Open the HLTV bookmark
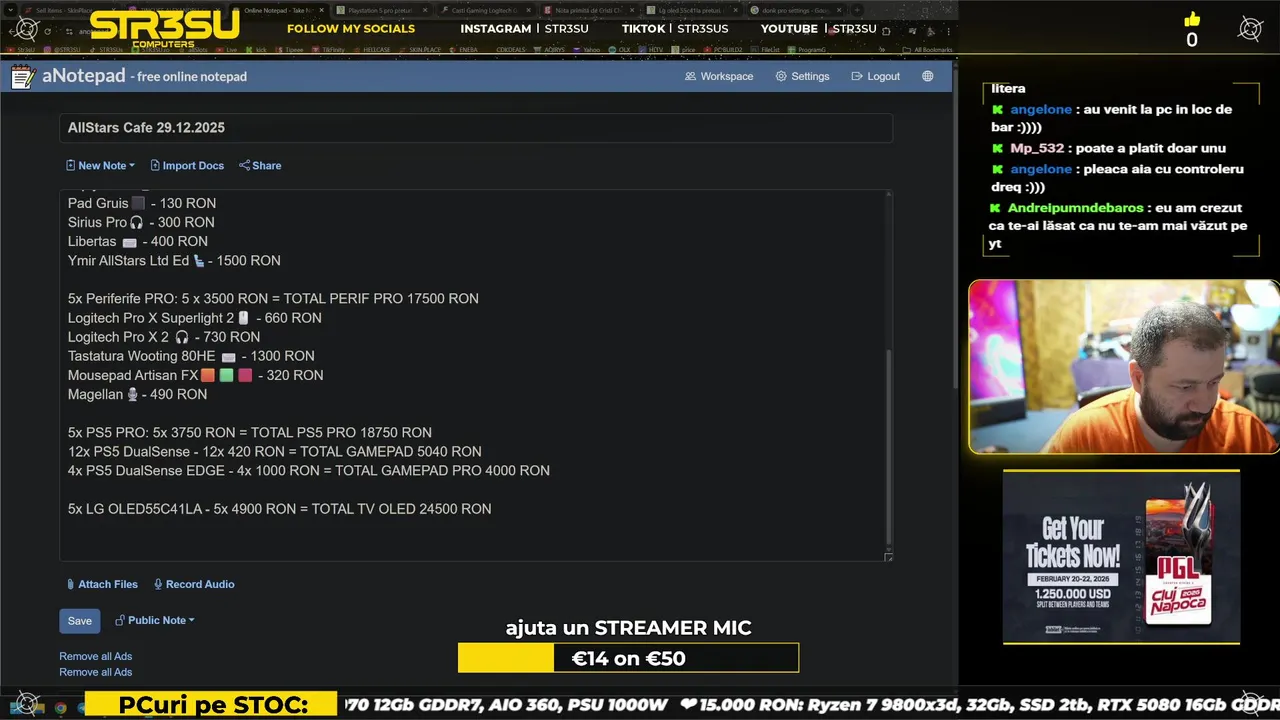This screenshot has height=720, width=1280. [x=652, y=50]
